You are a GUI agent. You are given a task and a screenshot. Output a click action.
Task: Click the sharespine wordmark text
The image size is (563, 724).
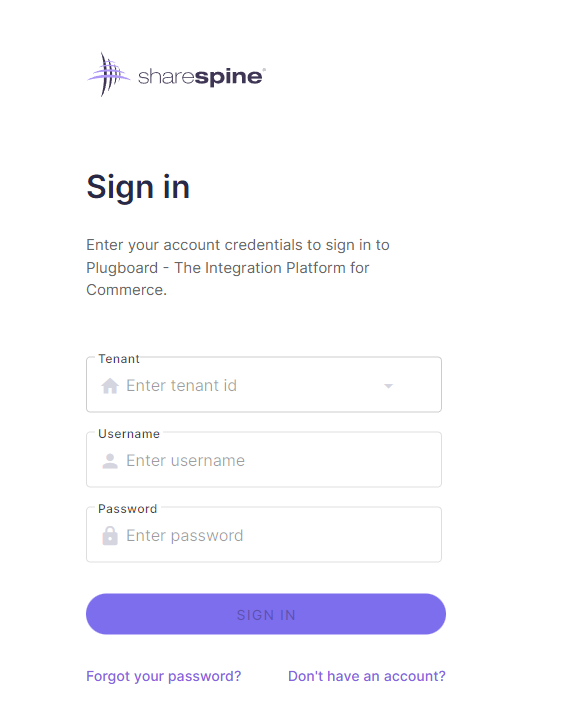click(202, 76)
